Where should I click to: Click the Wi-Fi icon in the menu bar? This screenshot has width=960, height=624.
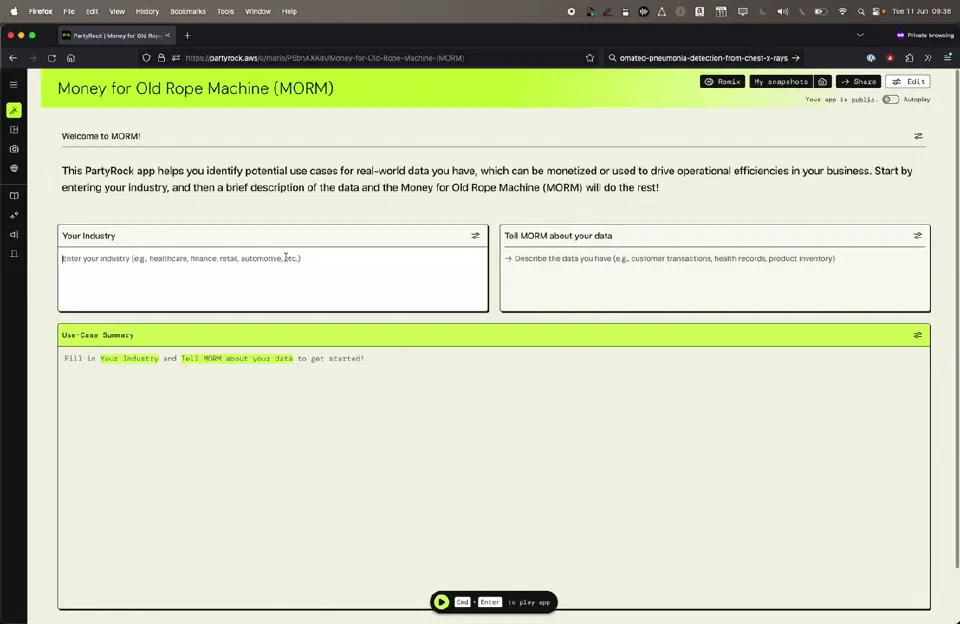(x=842, y=12)
